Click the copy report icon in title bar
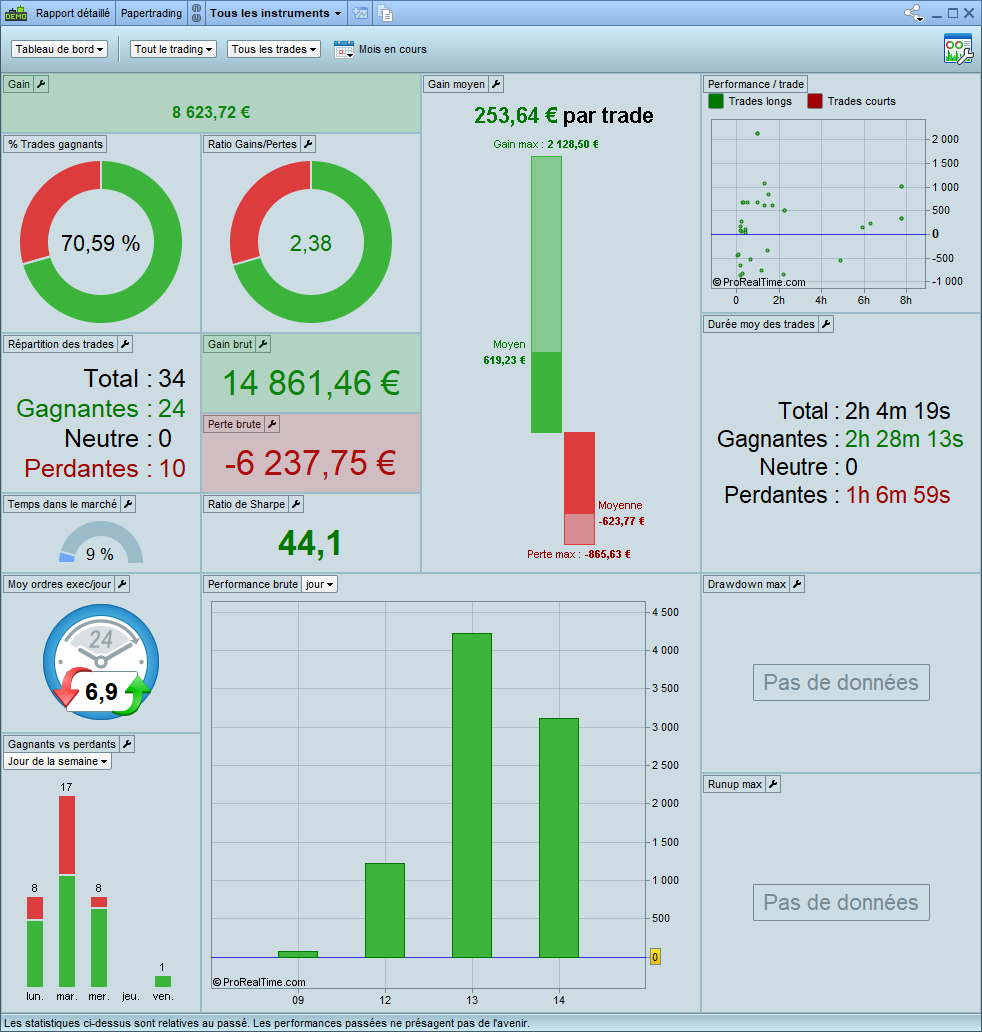 tap(386, 13)
